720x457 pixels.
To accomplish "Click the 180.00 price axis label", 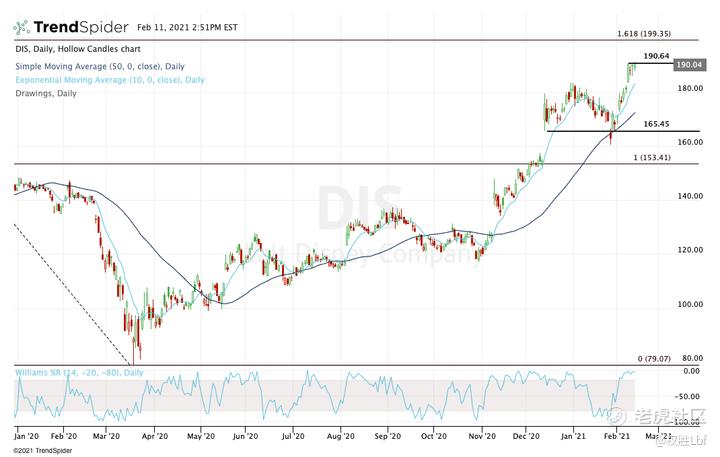I will tap(690, 88).
